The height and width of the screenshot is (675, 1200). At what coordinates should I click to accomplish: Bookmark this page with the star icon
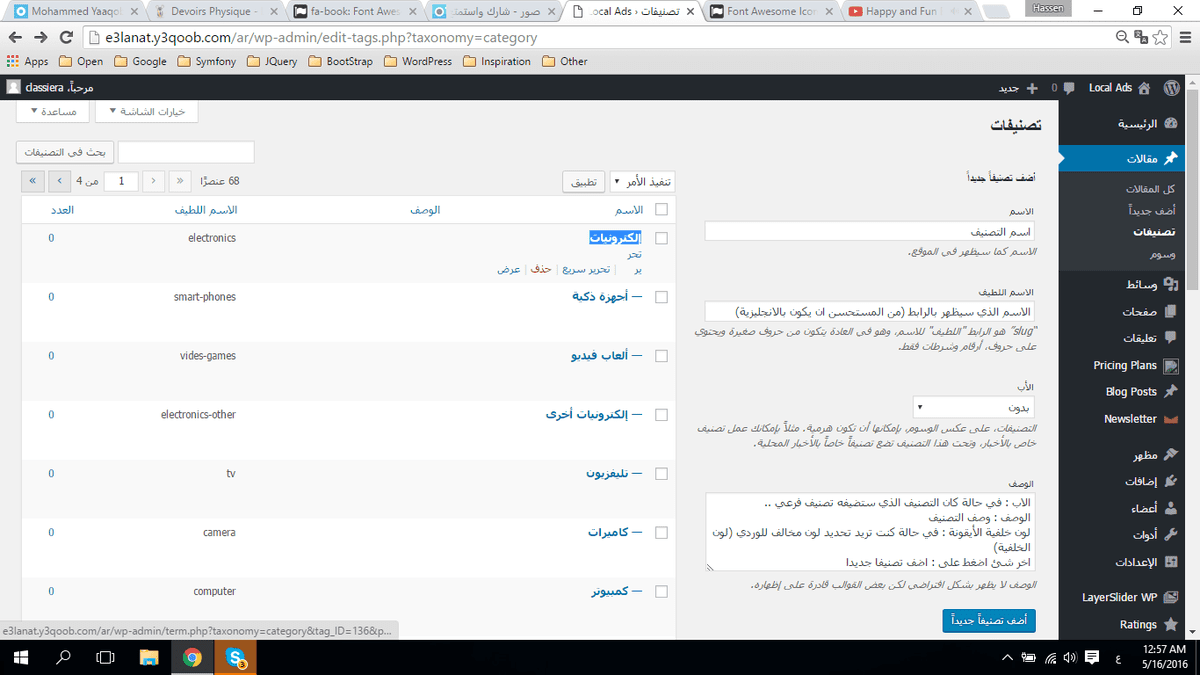pos(1161,38)
